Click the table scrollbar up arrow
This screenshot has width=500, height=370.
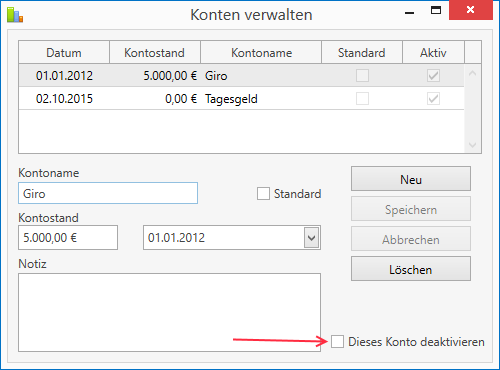tap(472, 73)
